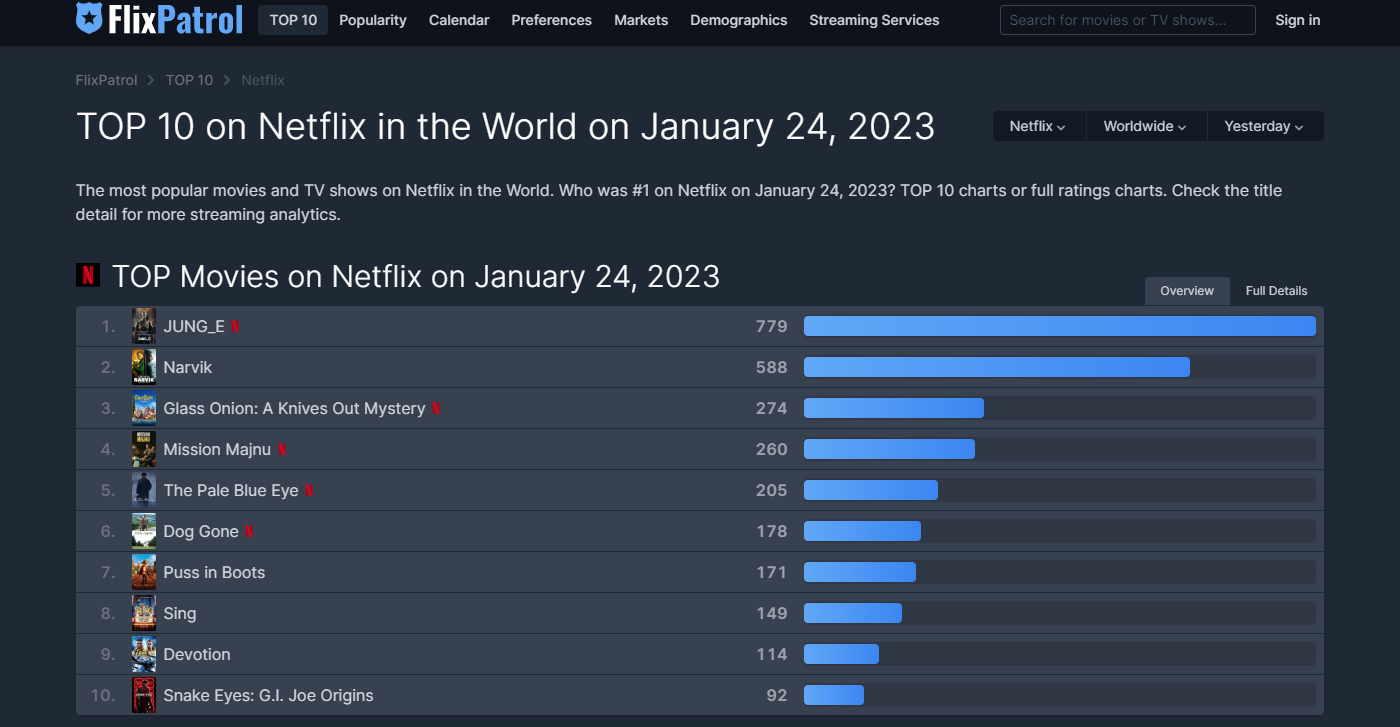This screenshot has width=1400, height=727.
Task: Click the page heading TOP 10 on Netflix
Action: click(505, 127)
